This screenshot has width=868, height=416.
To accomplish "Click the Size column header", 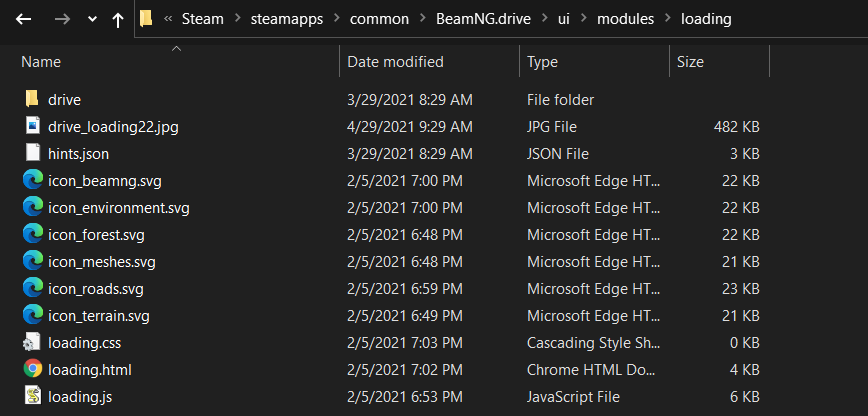I will click(690, 62).
